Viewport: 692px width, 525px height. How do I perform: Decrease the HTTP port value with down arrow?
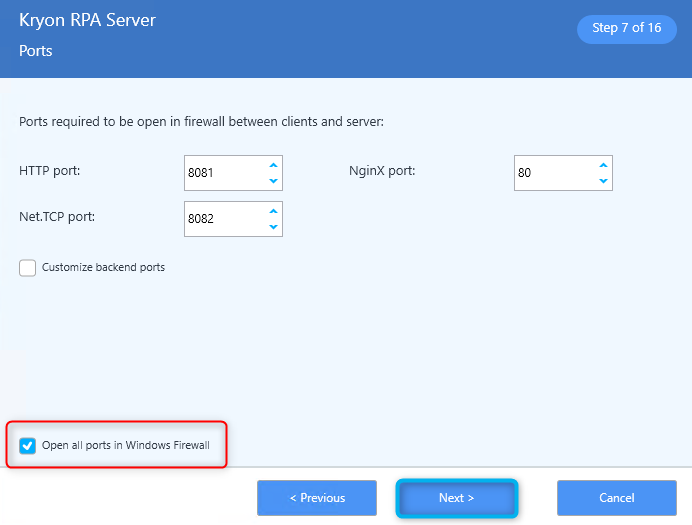coord(273,181)
